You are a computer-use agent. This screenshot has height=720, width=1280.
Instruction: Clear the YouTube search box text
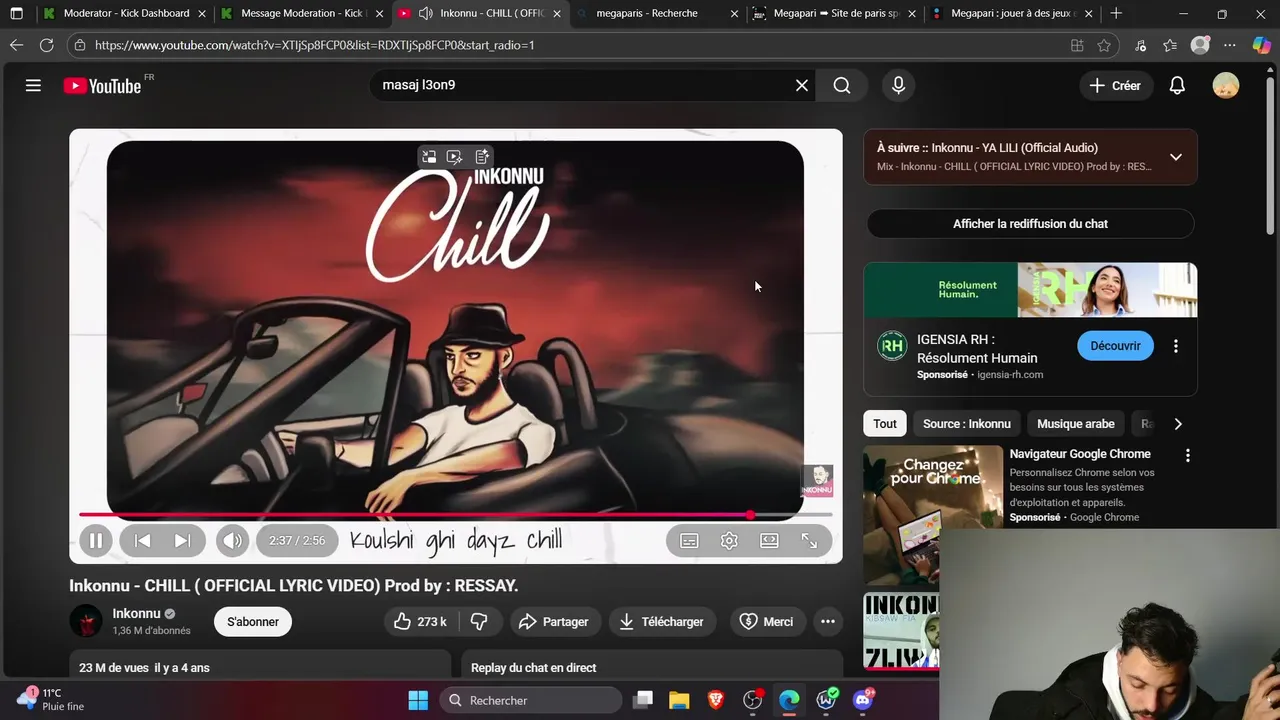pos(801,86)
